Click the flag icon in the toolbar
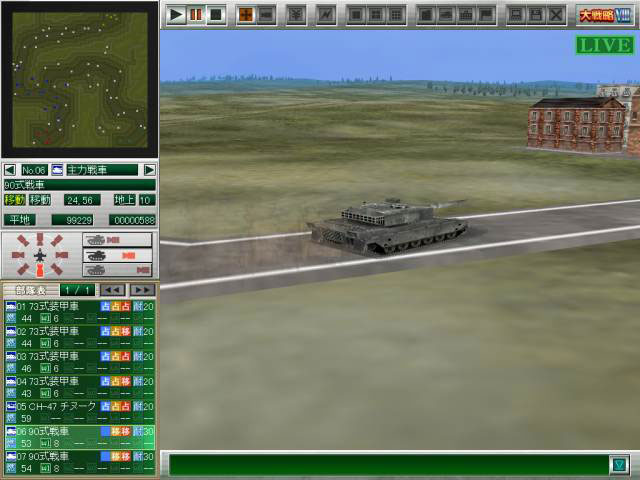Viewport: 640px width, 480px height. click(x=486, y=15)
